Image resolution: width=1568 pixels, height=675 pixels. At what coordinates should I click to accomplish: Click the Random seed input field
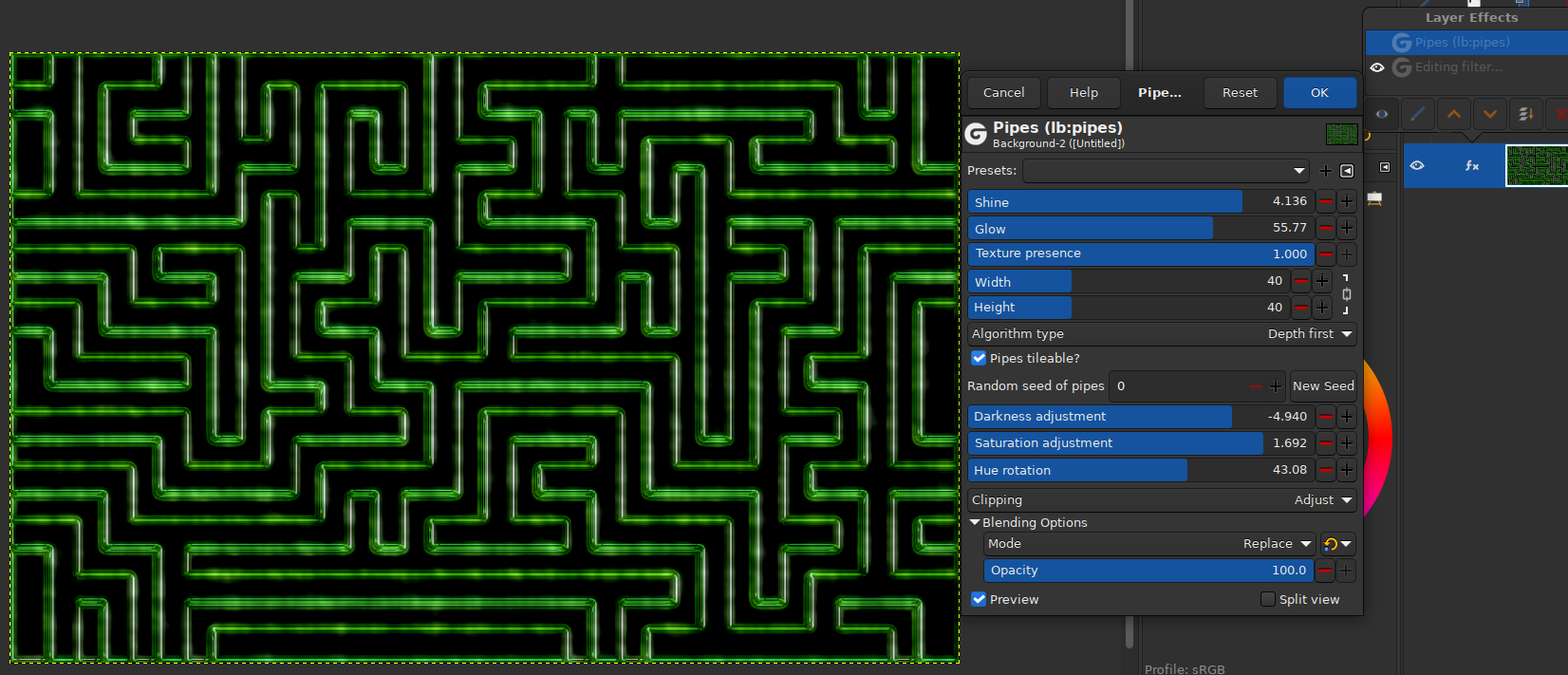[x=1177, y=386]
